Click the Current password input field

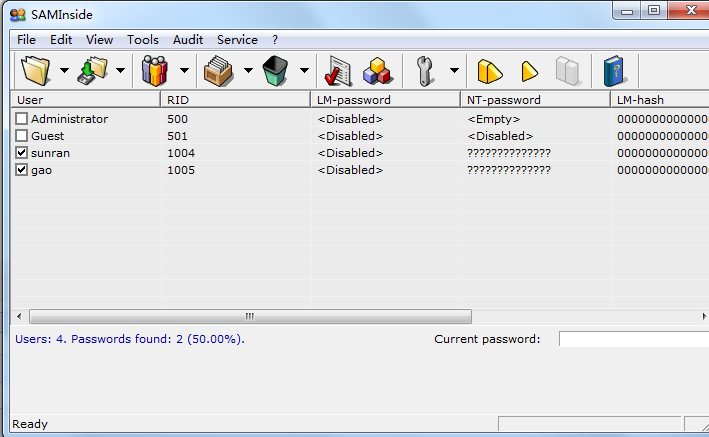pyautogui.click(x=634, y=339)
